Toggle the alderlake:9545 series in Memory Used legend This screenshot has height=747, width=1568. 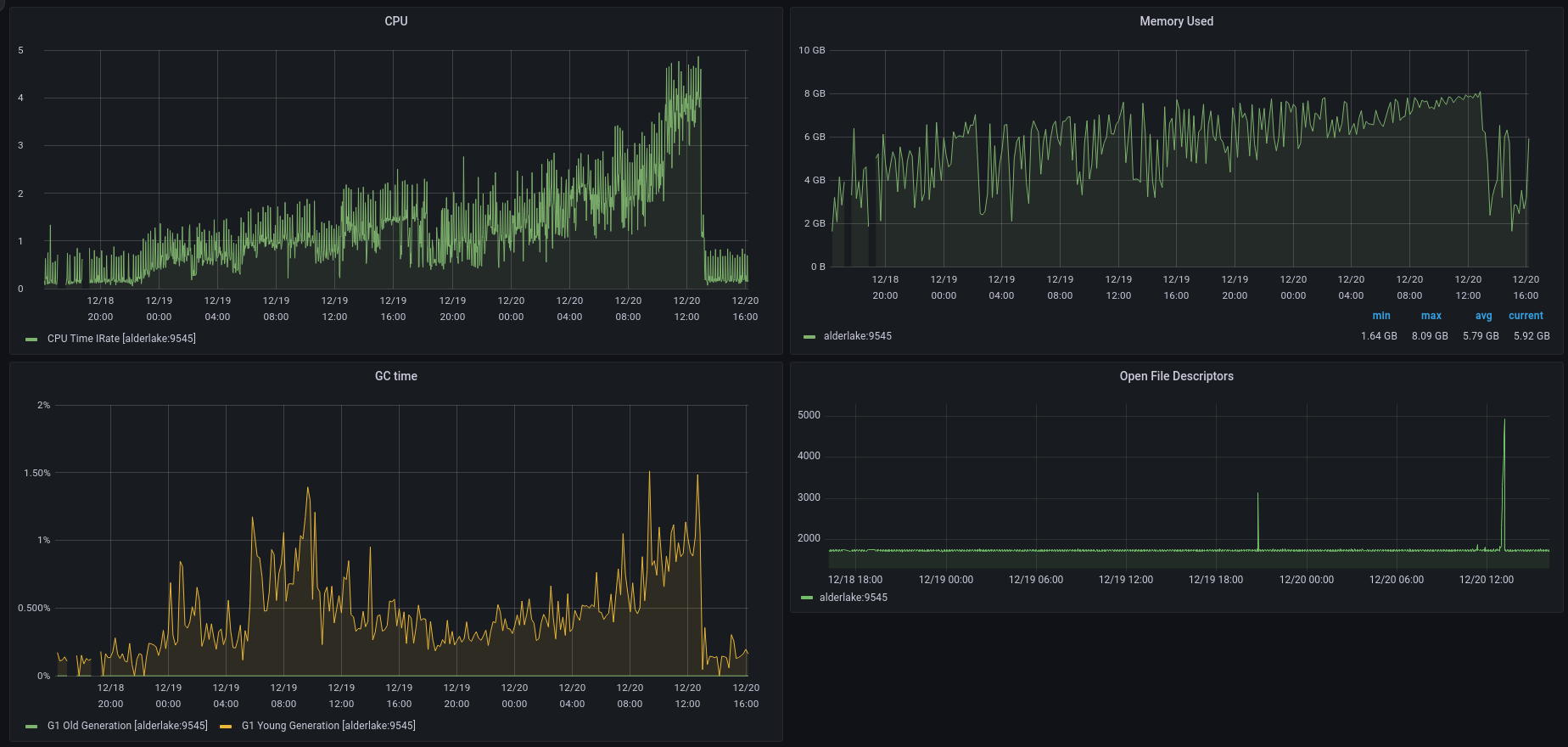858,336
